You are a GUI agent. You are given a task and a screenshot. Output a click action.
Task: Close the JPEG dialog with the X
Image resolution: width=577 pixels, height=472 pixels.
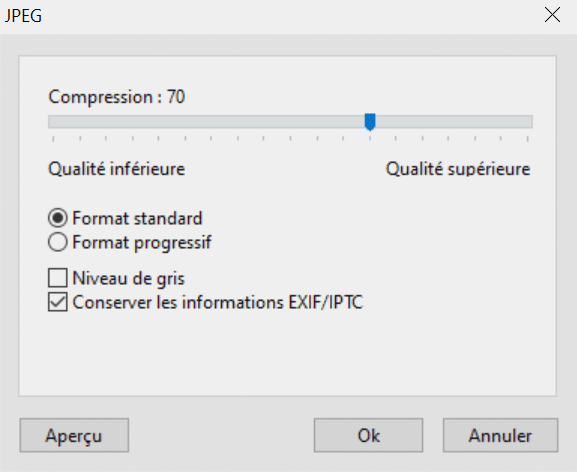coord(552,15)
